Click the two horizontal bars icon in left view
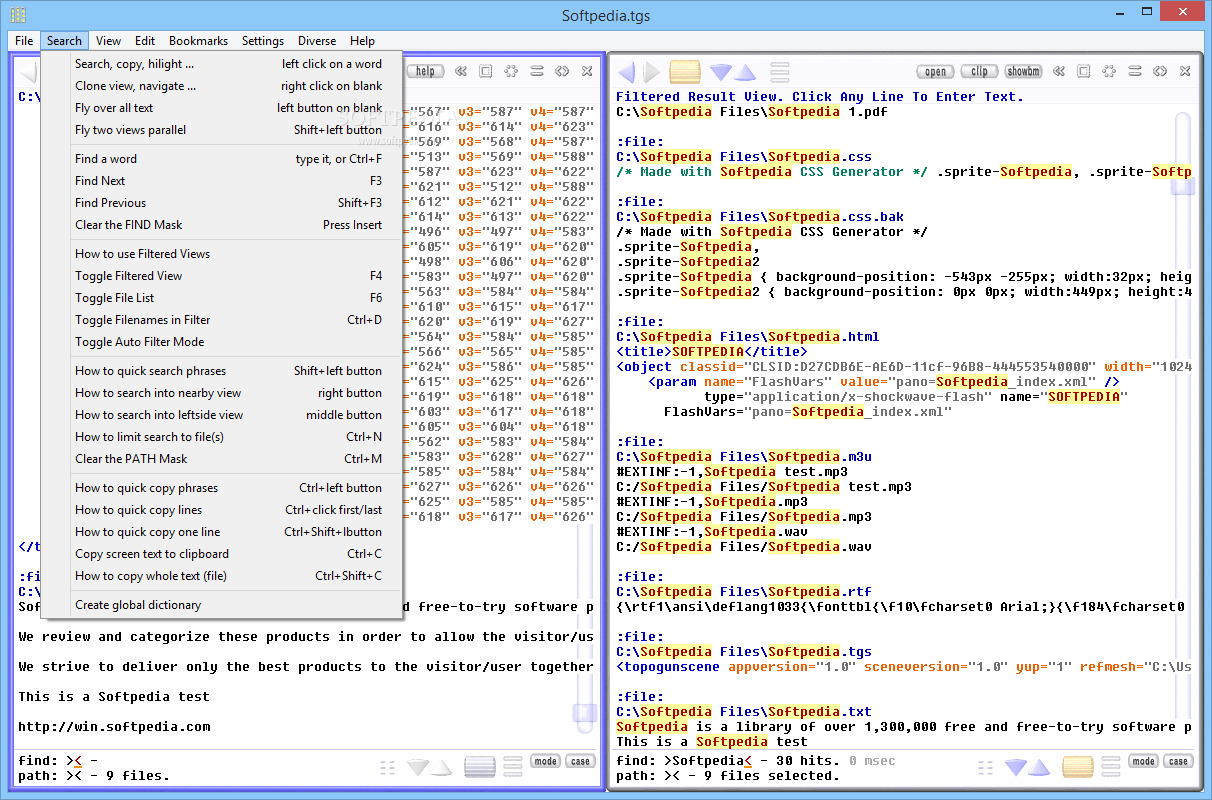This screenshot has width=1212, height=800. 537,72
